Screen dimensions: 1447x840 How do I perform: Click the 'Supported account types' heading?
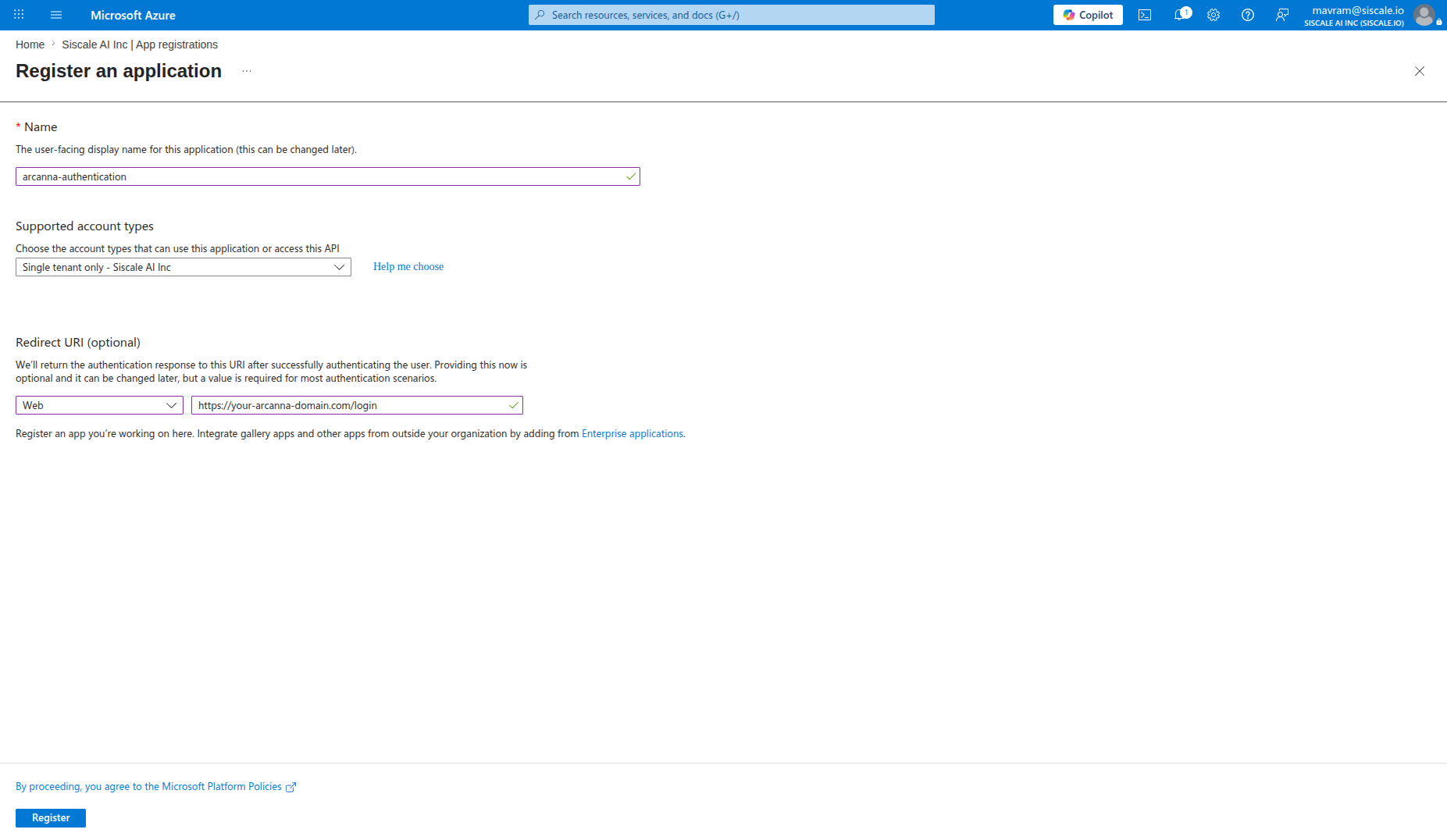click(x=84, y=226)
